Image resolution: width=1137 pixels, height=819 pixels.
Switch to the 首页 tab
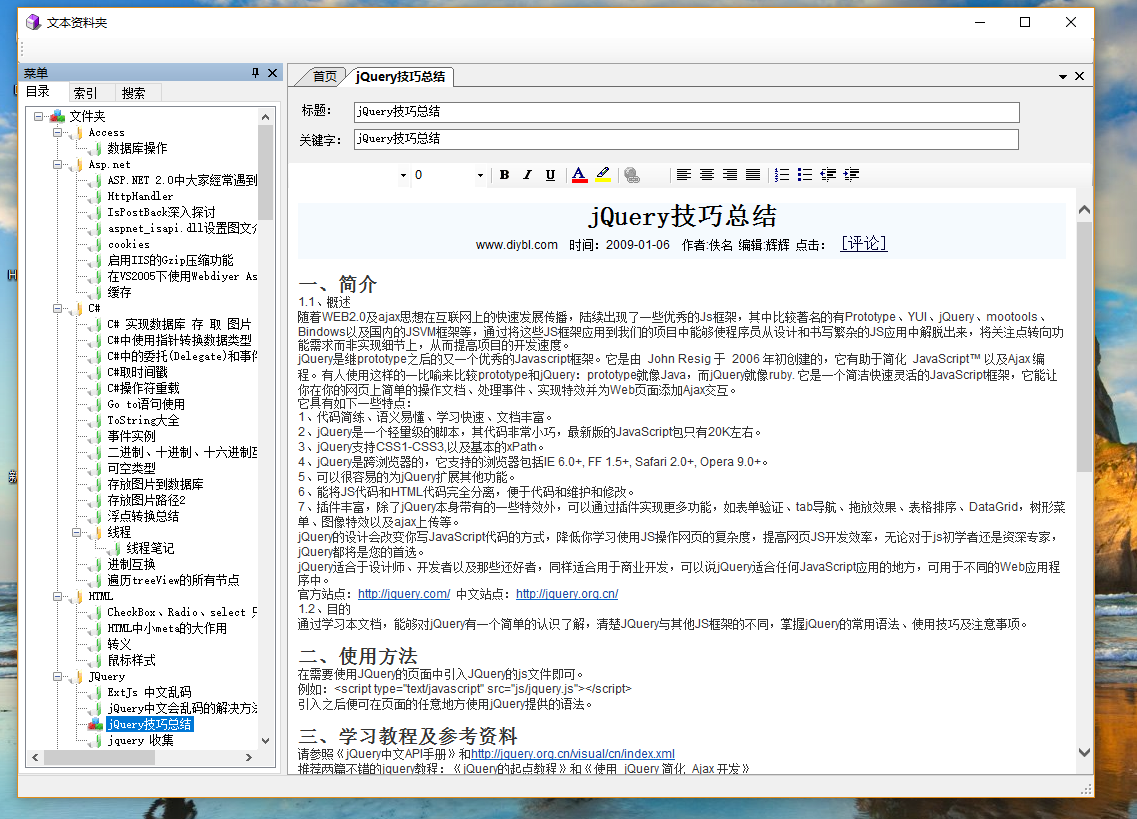coord(324,76)
